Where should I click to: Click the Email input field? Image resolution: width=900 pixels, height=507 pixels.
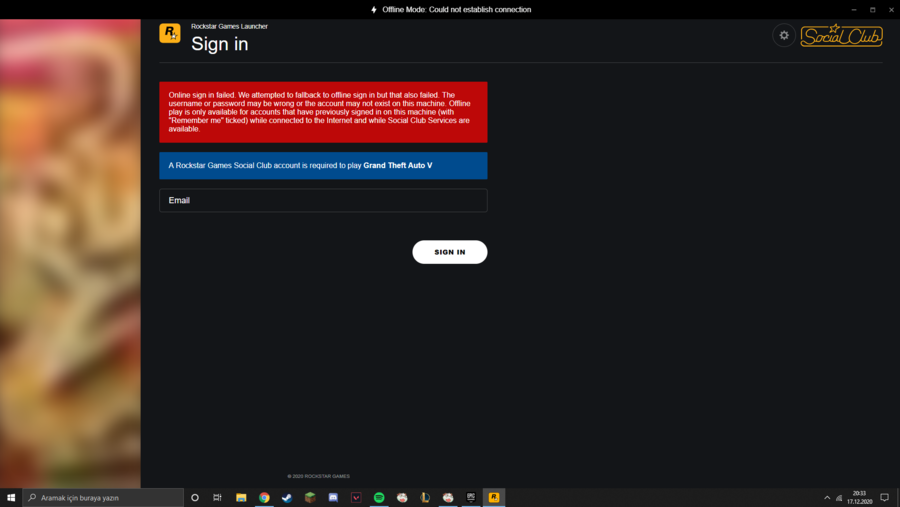pyautogui.click(x=323, y=200)
